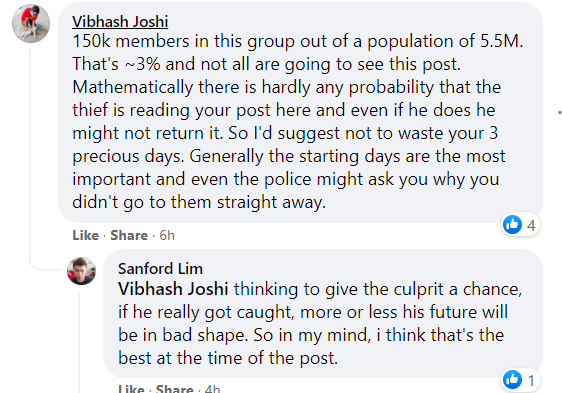Share Sanford Lim's reply

pyautogui.click(x=175, y=389)
